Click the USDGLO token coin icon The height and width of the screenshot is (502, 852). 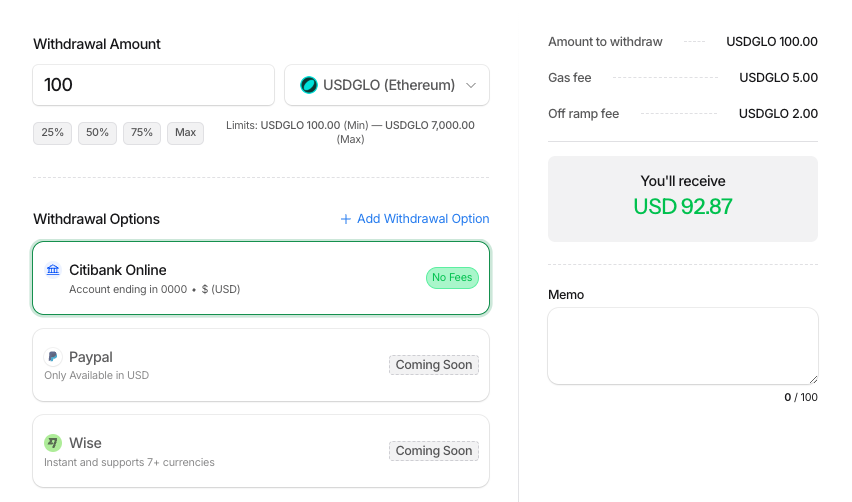(309, 85)
